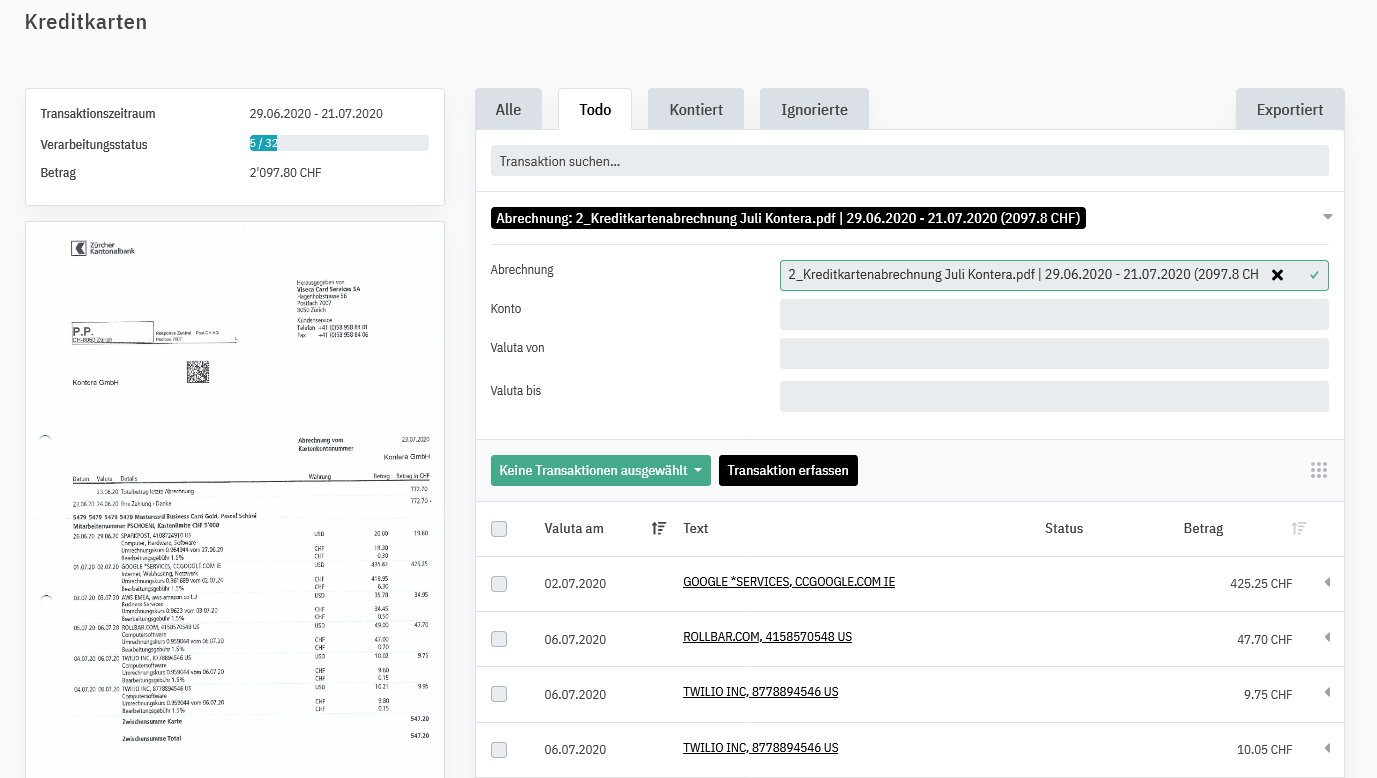The width and height of the screenshot is (1377, 778).
Task: Check the ROLLBAR.COM transaction checkbox
Action: pos(499,639)
